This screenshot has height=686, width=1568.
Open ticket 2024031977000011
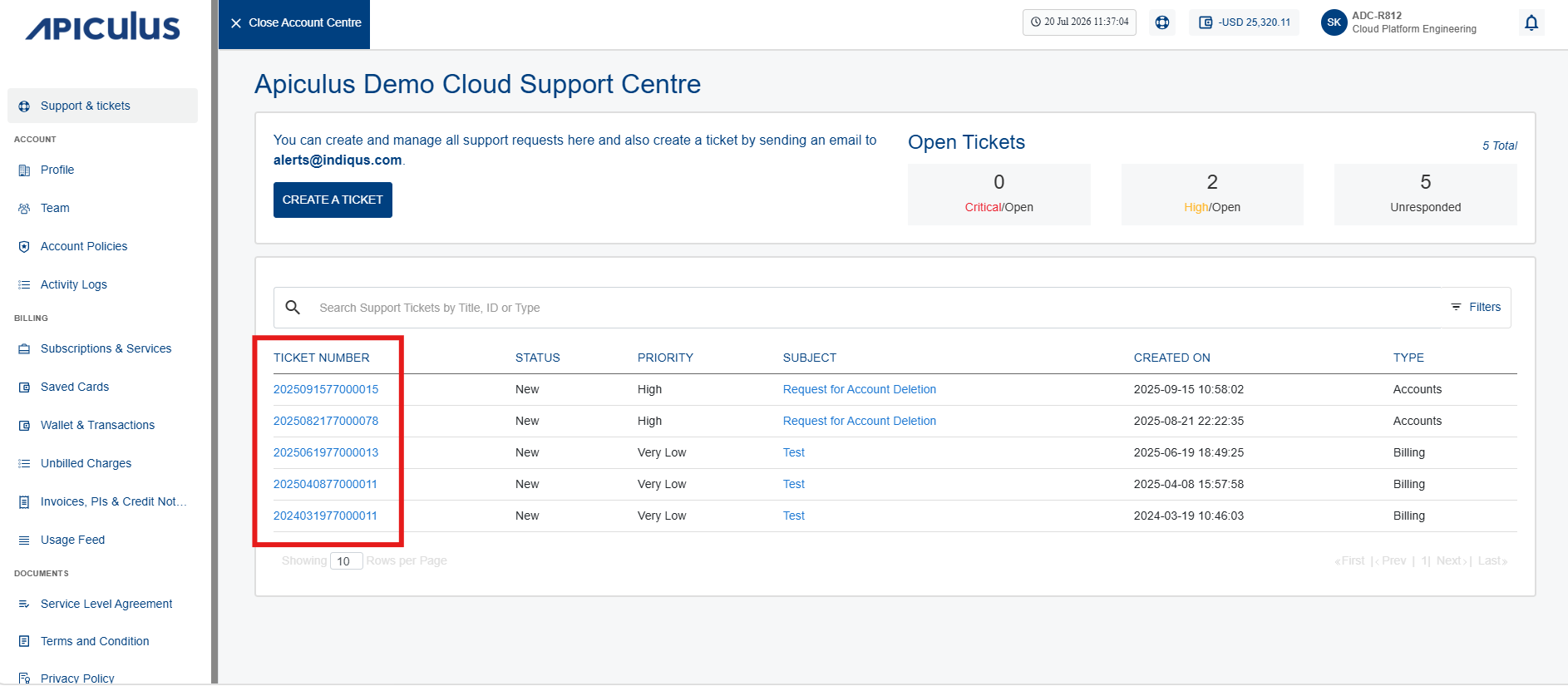pyautogui.click(x=325, y=516)
